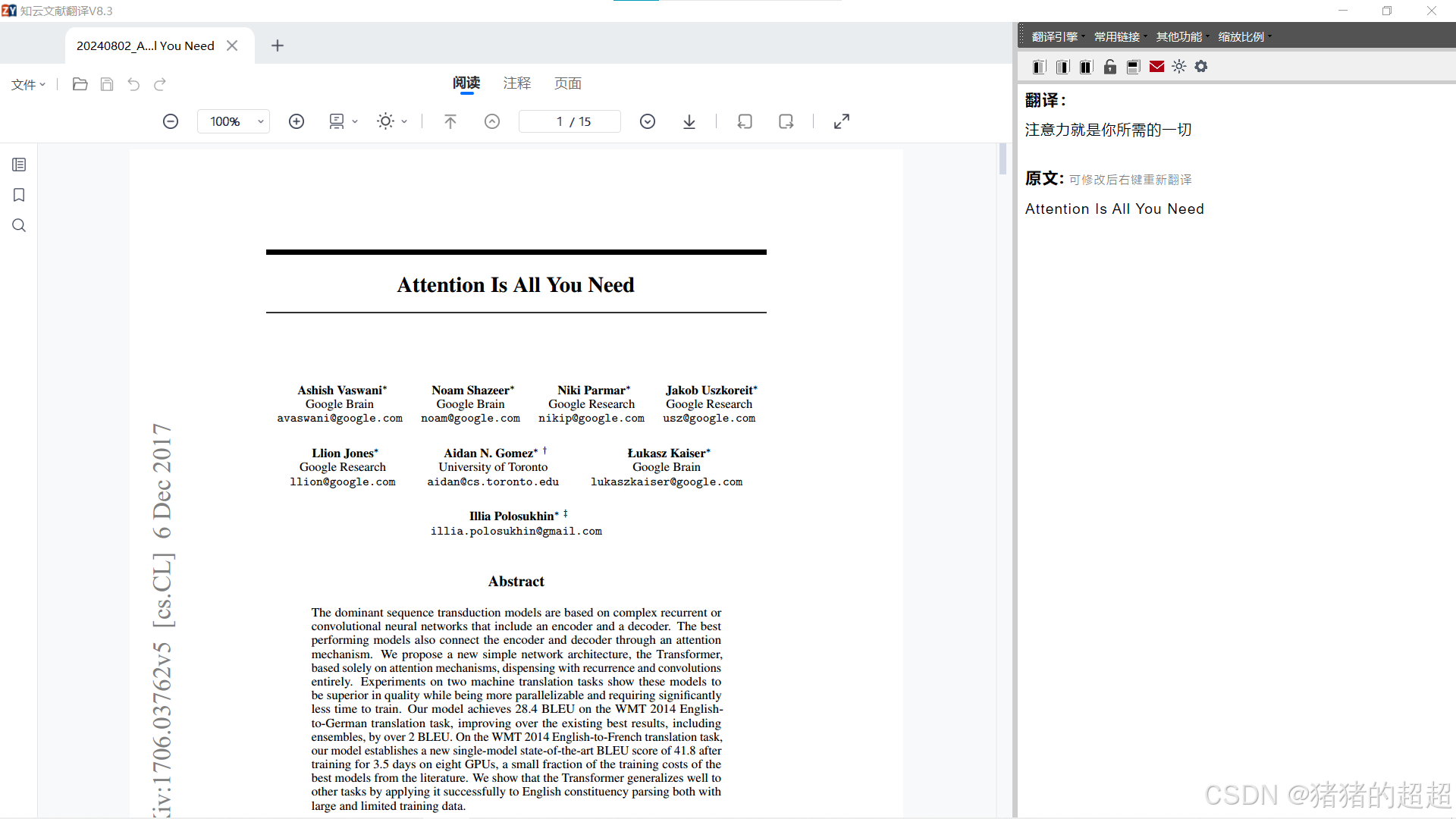Open the 其他功能 menu

[x=1181, y=36]
